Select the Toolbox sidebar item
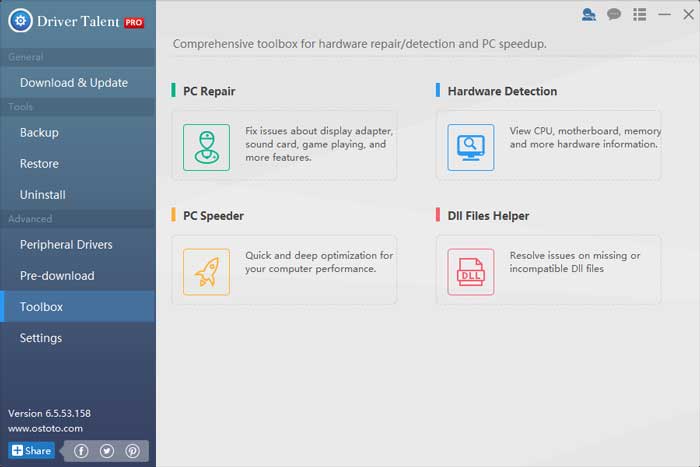Viewport: 700px width, 467px height. (x=78, y=307)
